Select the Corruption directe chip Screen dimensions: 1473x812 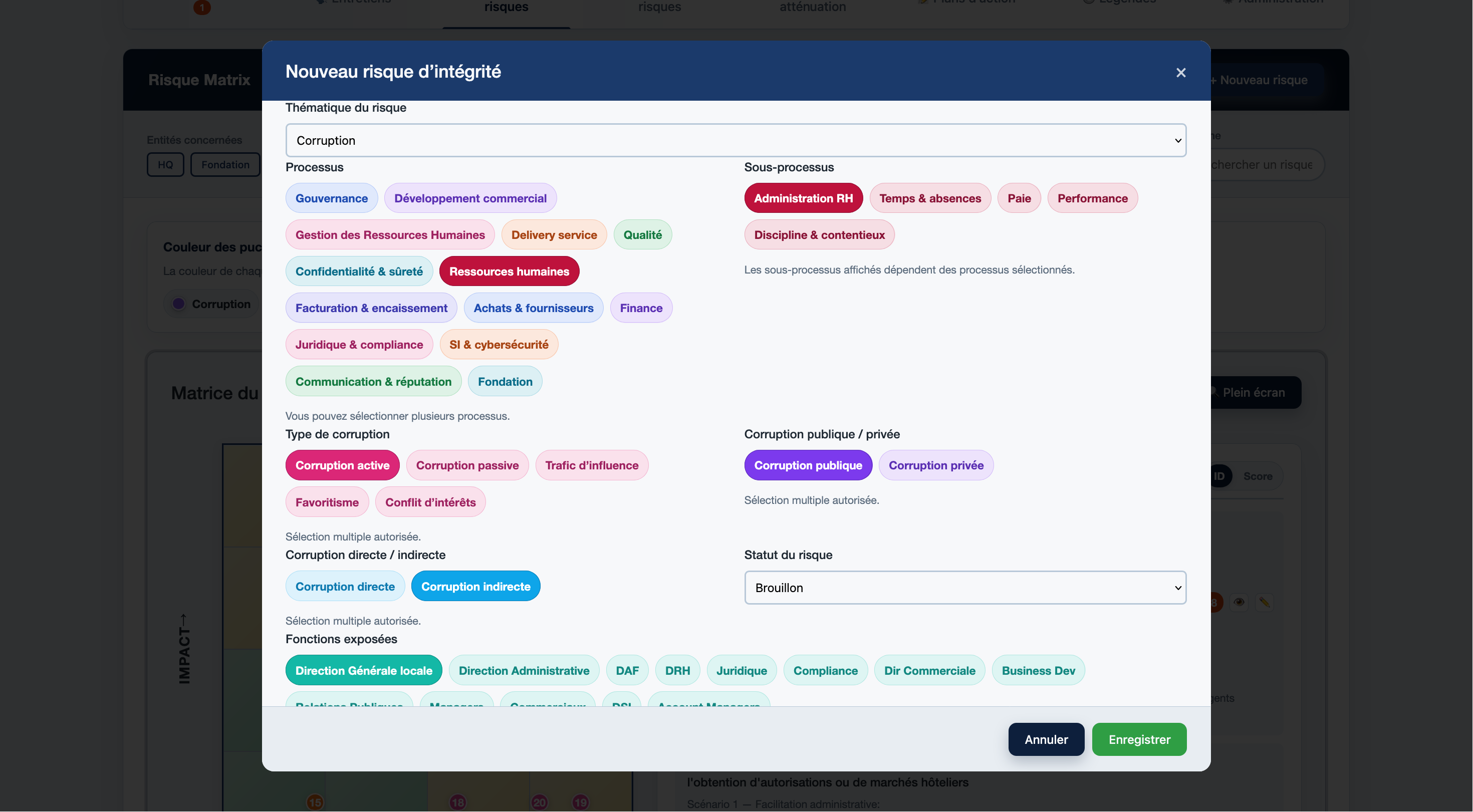pos(345,586)
